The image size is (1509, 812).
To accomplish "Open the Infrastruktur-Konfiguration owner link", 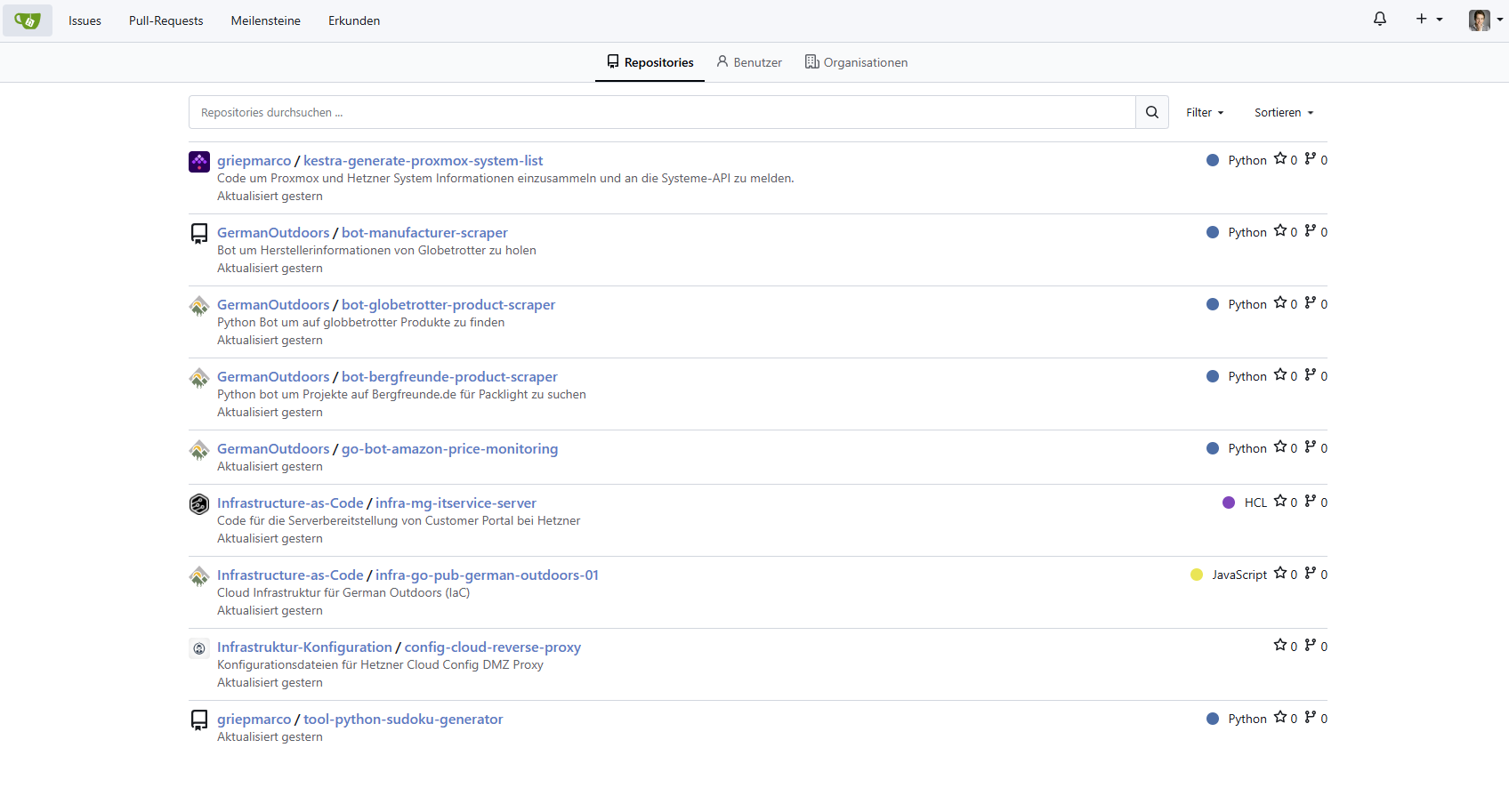I will [x=304, y=647].
